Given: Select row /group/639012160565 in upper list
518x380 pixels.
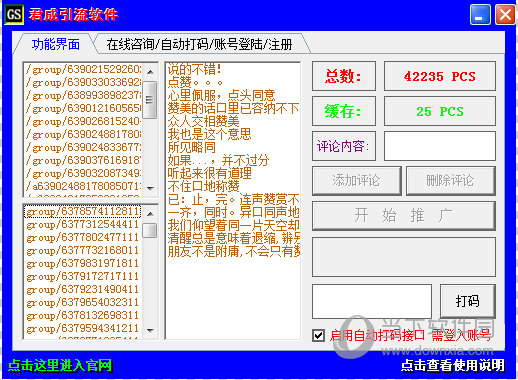Looking at the screenshot, I should pyautogui.click(x=84, y=109).
